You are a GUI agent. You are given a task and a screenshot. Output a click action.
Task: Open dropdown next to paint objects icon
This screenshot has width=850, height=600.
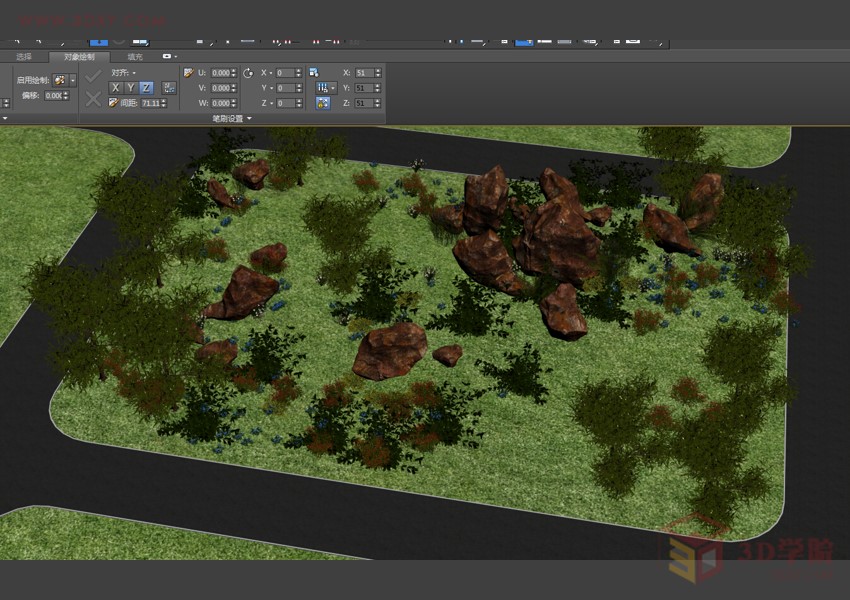tap(73, 79)
